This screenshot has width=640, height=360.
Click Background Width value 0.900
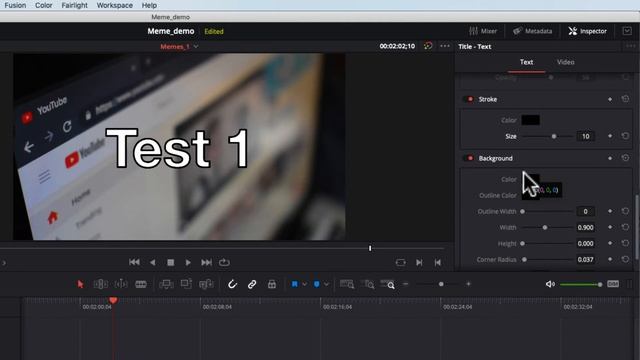pos(585,227)
